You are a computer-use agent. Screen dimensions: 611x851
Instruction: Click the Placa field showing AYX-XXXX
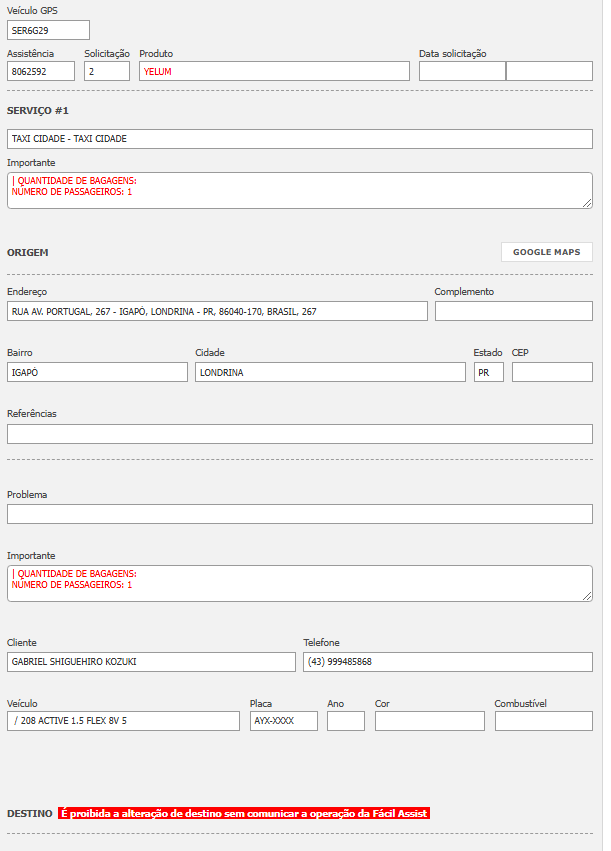pyautogui.click(x=283, y=721)
